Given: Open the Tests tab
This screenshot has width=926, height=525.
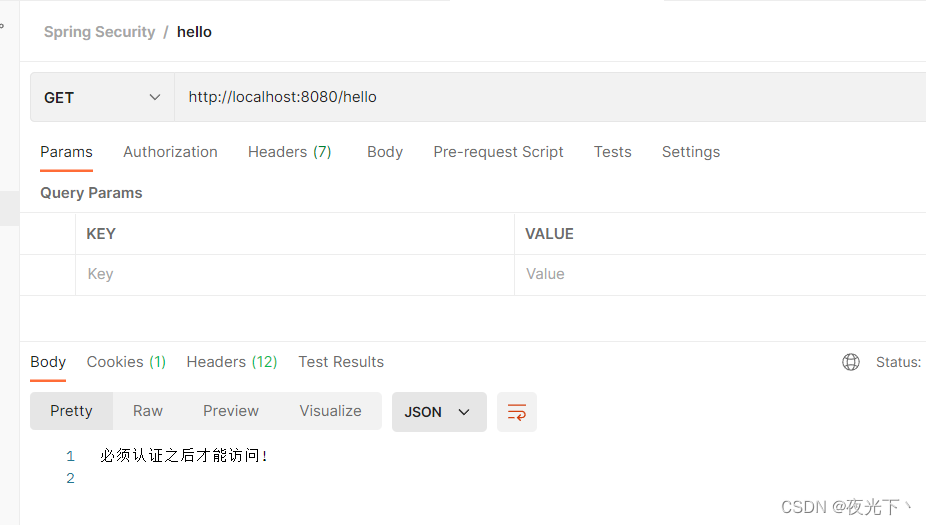Looking at the screenshot, I should point(612,152).
